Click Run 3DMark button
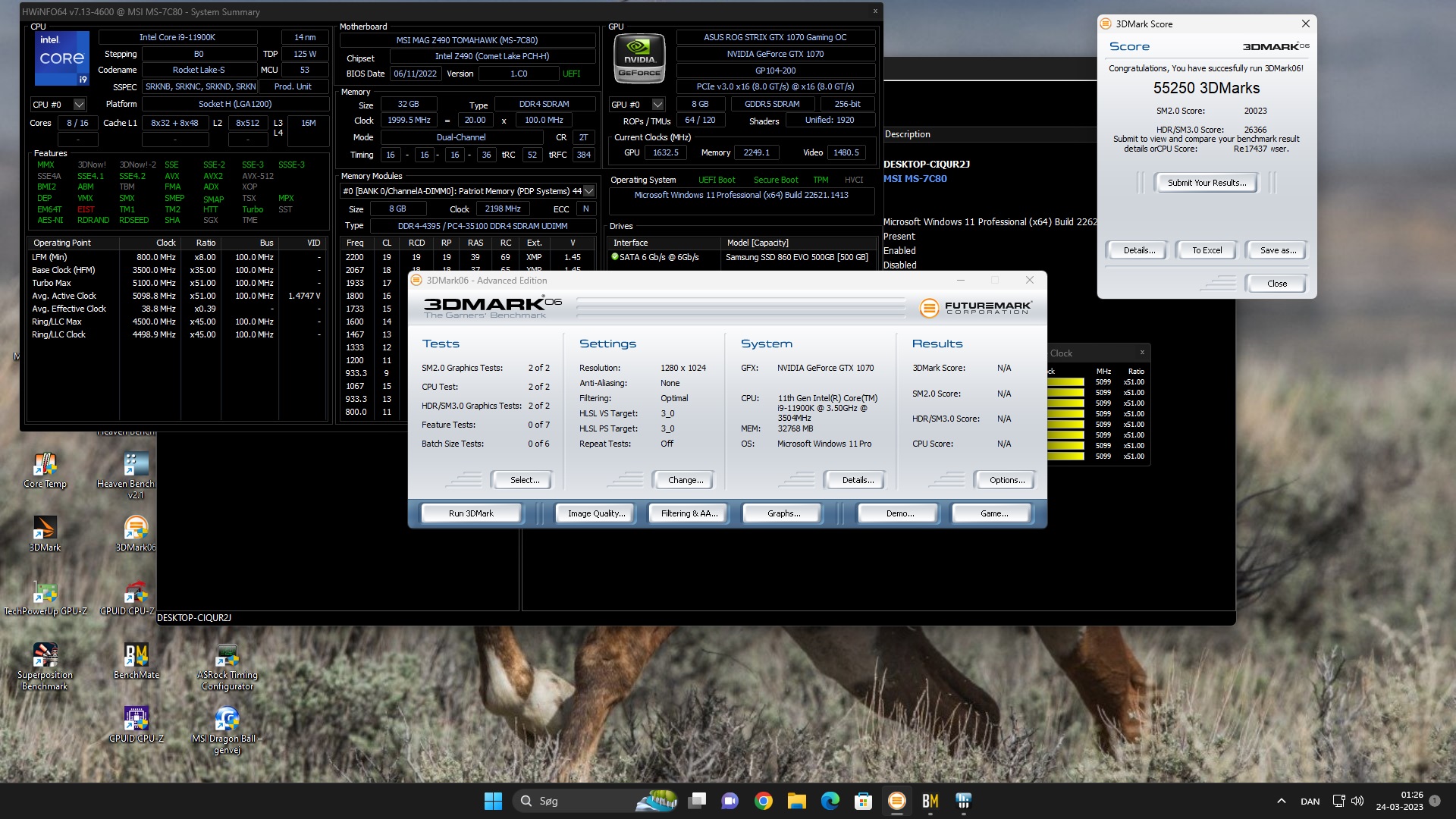Viewport: 1456px width, 819px height. click(471, 513)
